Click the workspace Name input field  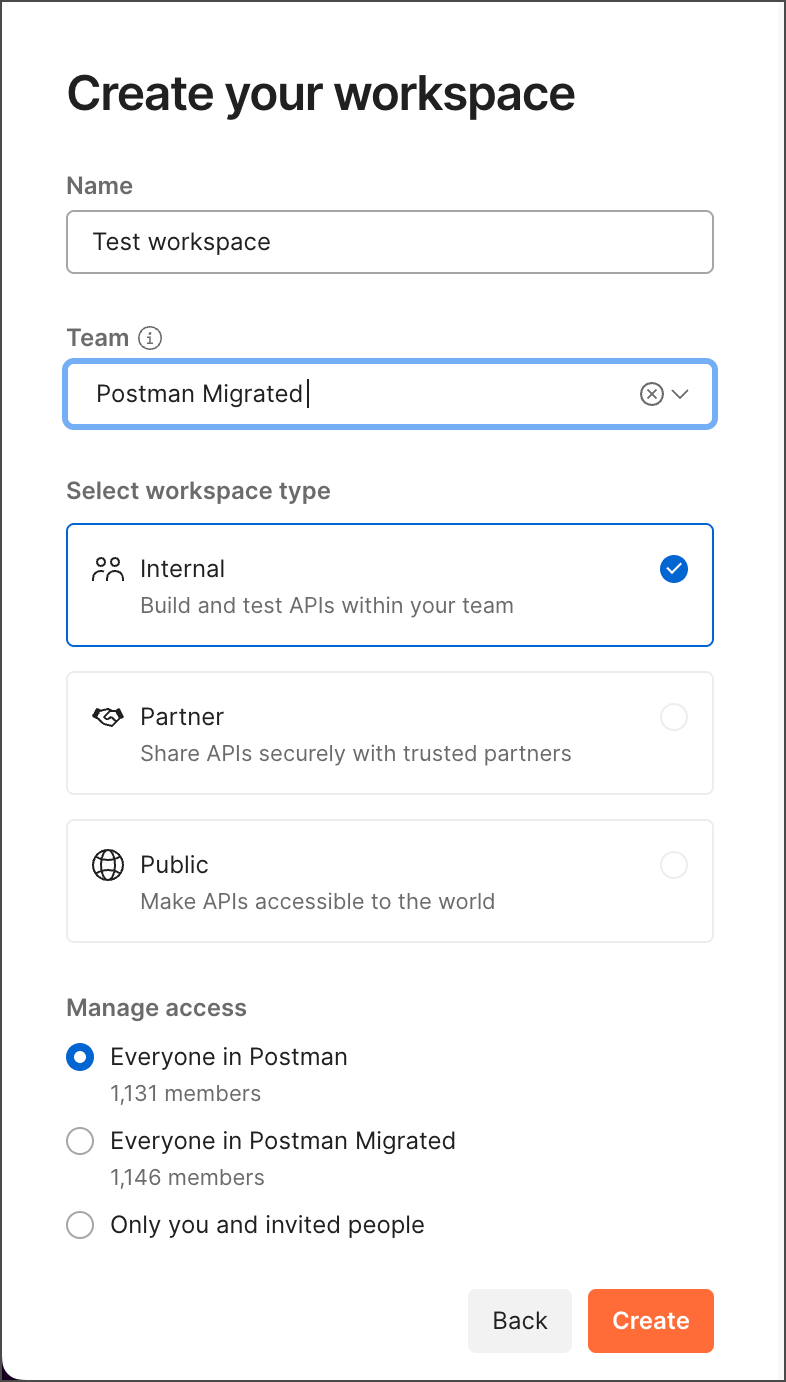[x=389, y=242]
